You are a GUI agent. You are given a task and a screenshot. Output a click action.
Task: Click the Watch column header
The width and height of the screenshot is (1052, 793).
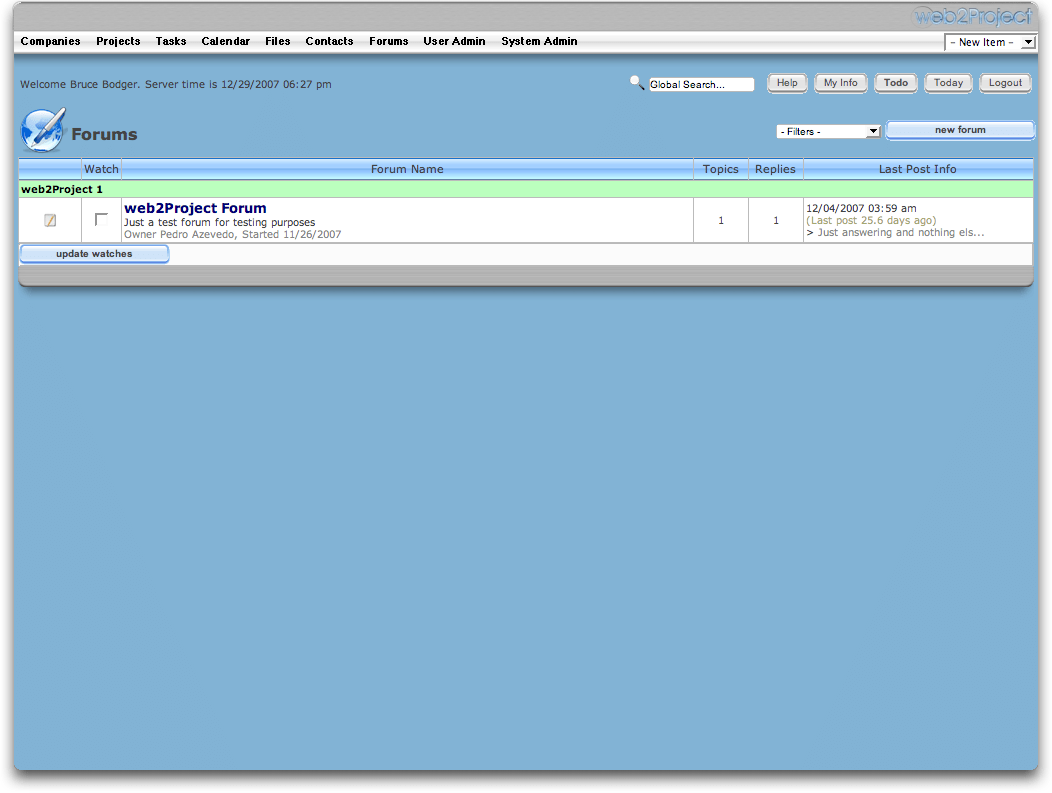[x=101, y=169]
